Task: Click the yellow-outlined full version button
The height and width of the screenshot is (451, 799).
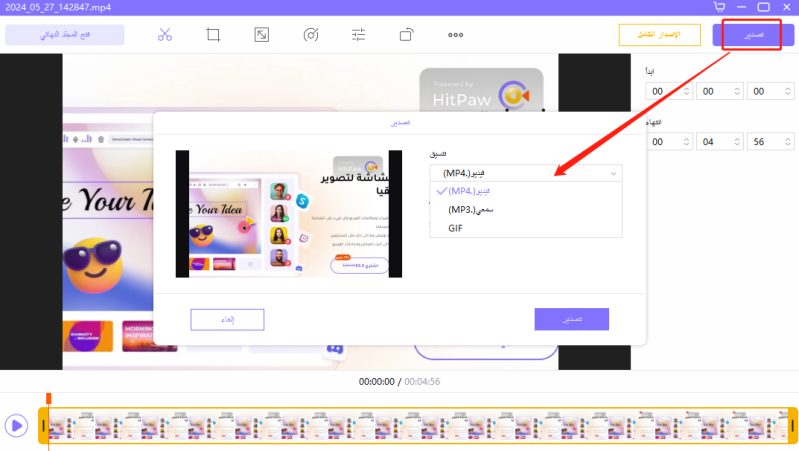Action: tap(659, 36)
